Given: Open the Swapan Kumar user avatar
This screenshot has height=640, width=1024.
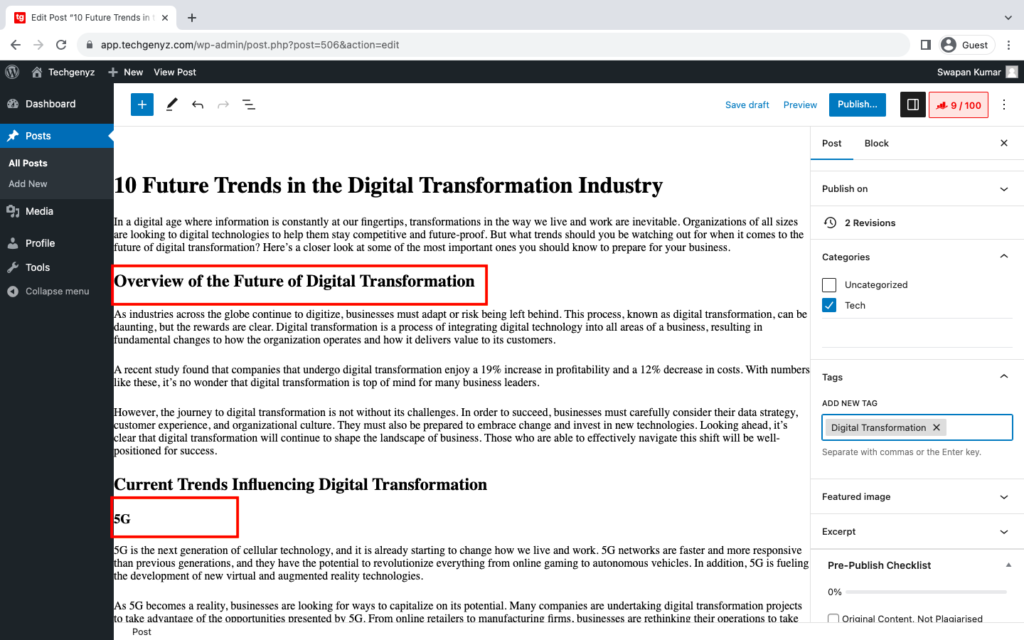Looking at the screenshot, I should [1012, 72].
